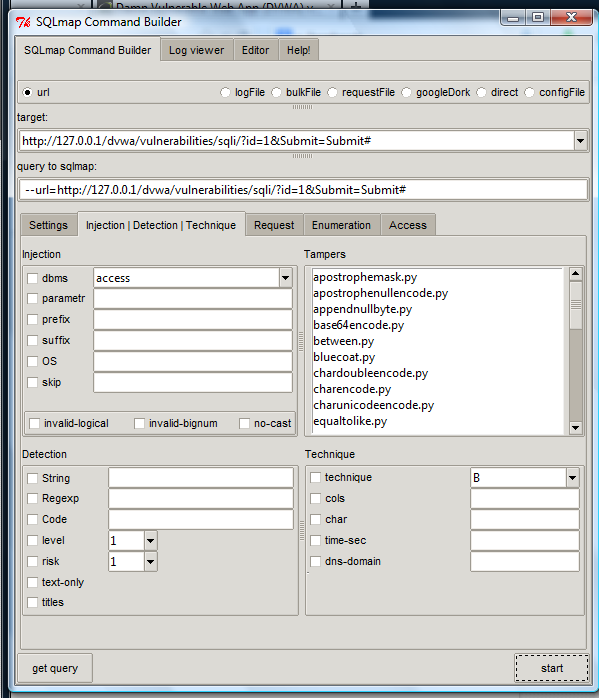Select the url radio button
Image resolution: width=599 pixels, height=698 pixels.
click(28, 92)
